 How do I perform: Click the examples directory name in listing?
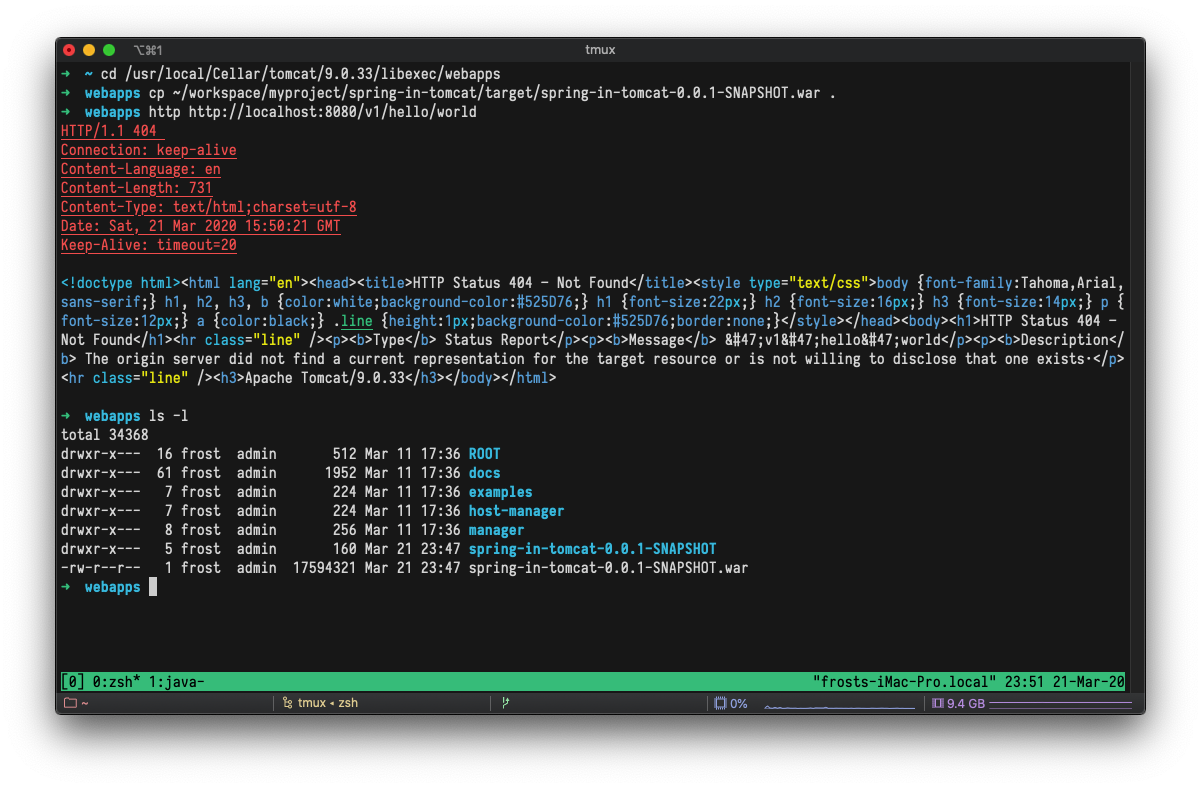pos(501,492)
